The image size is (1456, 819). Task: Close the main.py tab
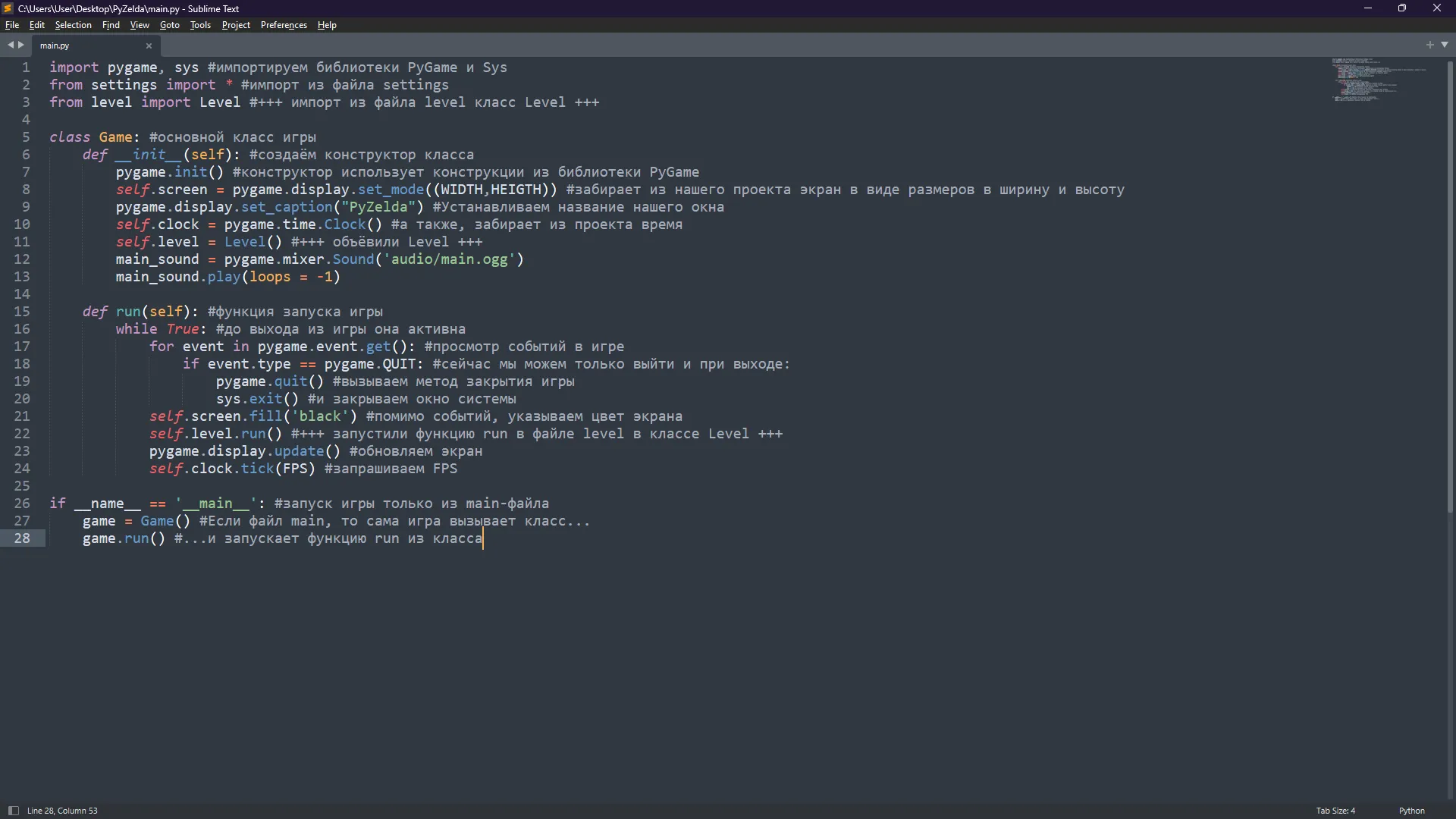(x=149, y=45)
